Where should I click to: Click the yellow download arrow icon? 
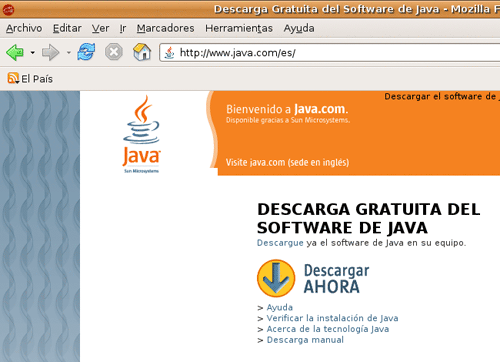click(x=276, y=278)
